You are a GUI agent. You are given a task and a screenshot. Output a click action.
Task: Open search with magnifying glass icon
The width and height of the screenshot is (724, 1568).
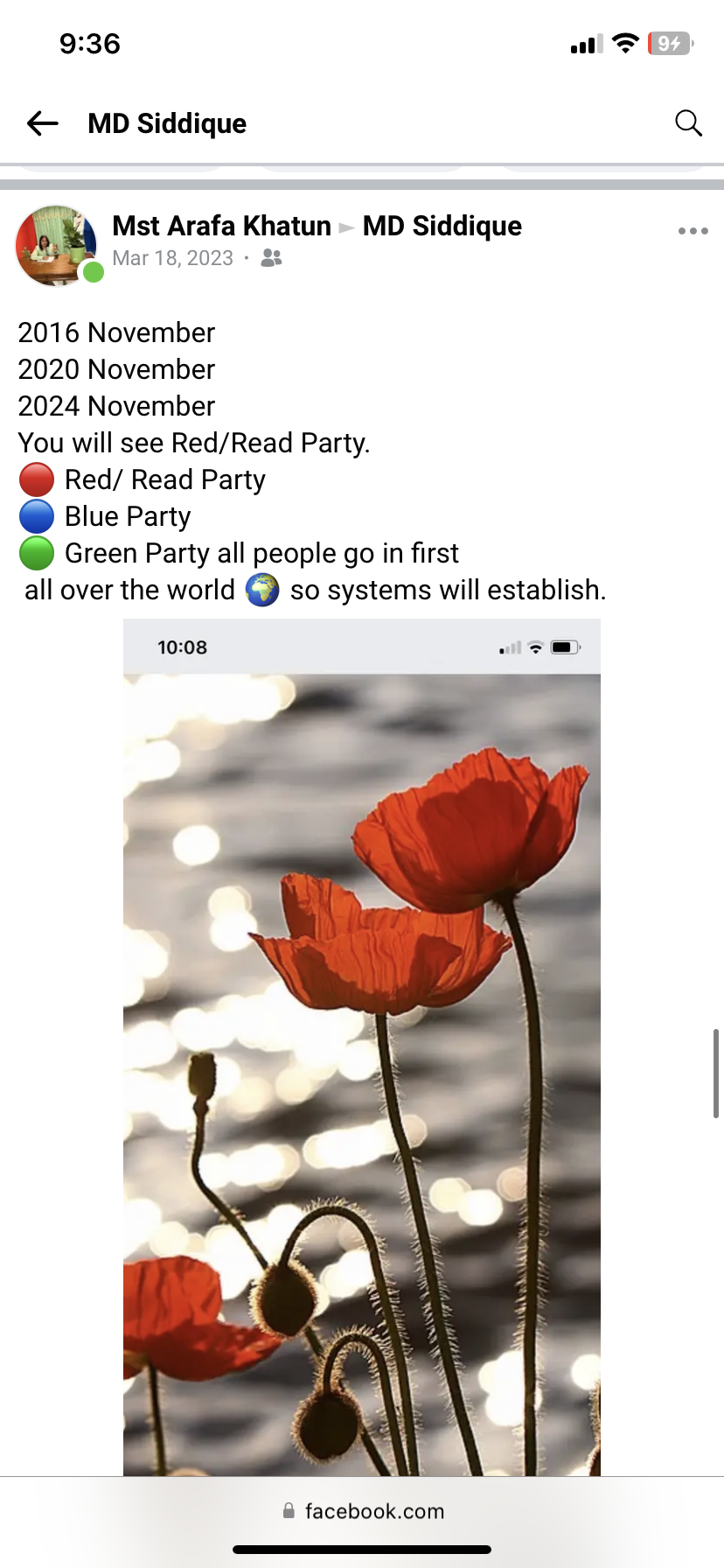pyautogui.click(x=688, y=123)
